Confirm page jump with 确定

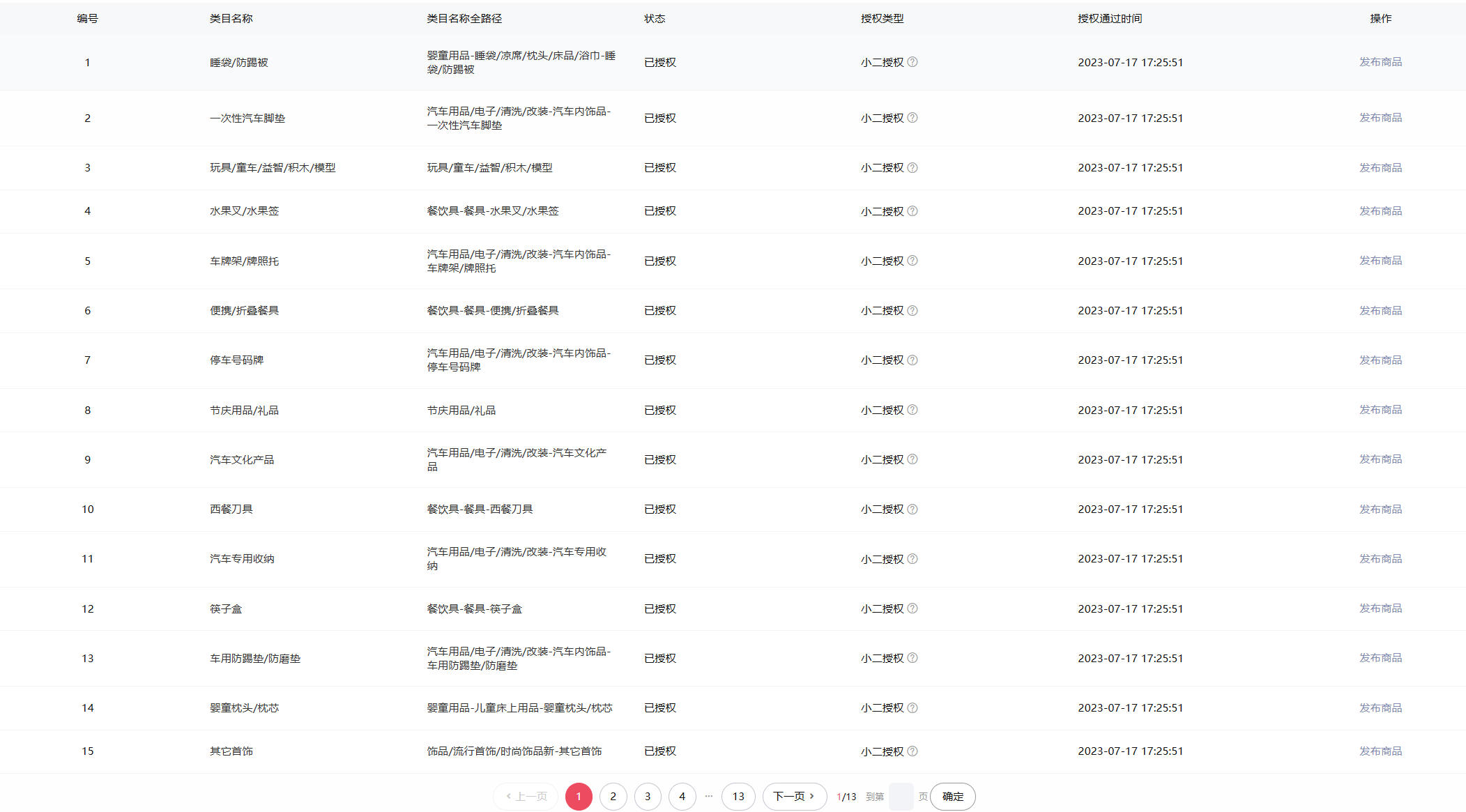[x=952, y=797]
